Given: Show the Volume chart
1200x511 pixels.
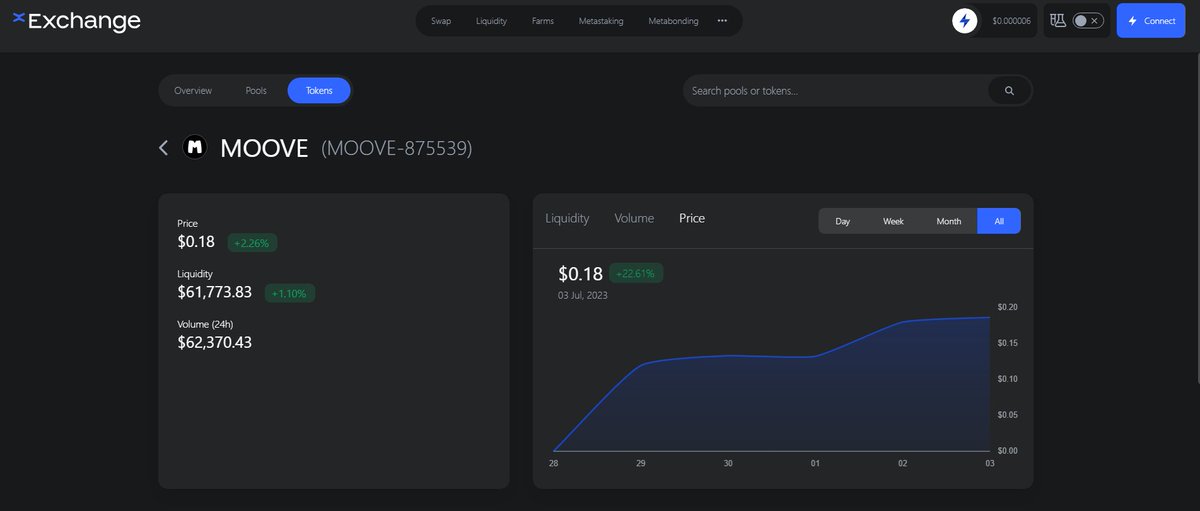Looking at the screenshot, I should point(634,218).
